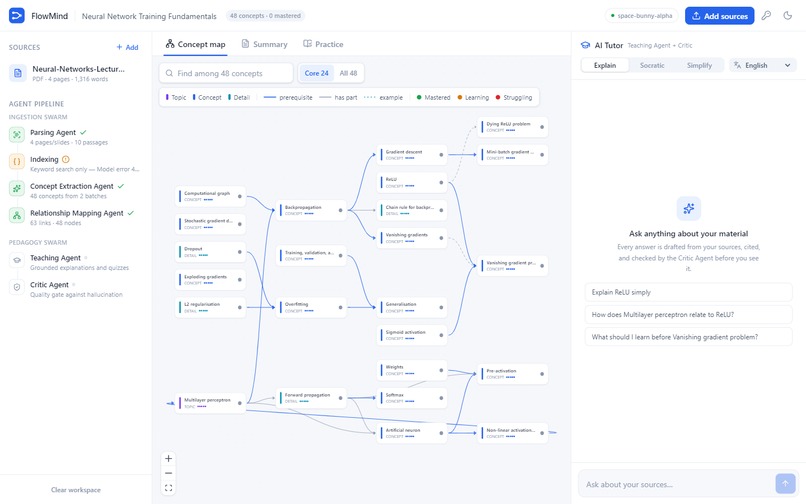Click the Add link in Sources panel
806x504 pixels.
pyautogui.click(x=127, y=47)
